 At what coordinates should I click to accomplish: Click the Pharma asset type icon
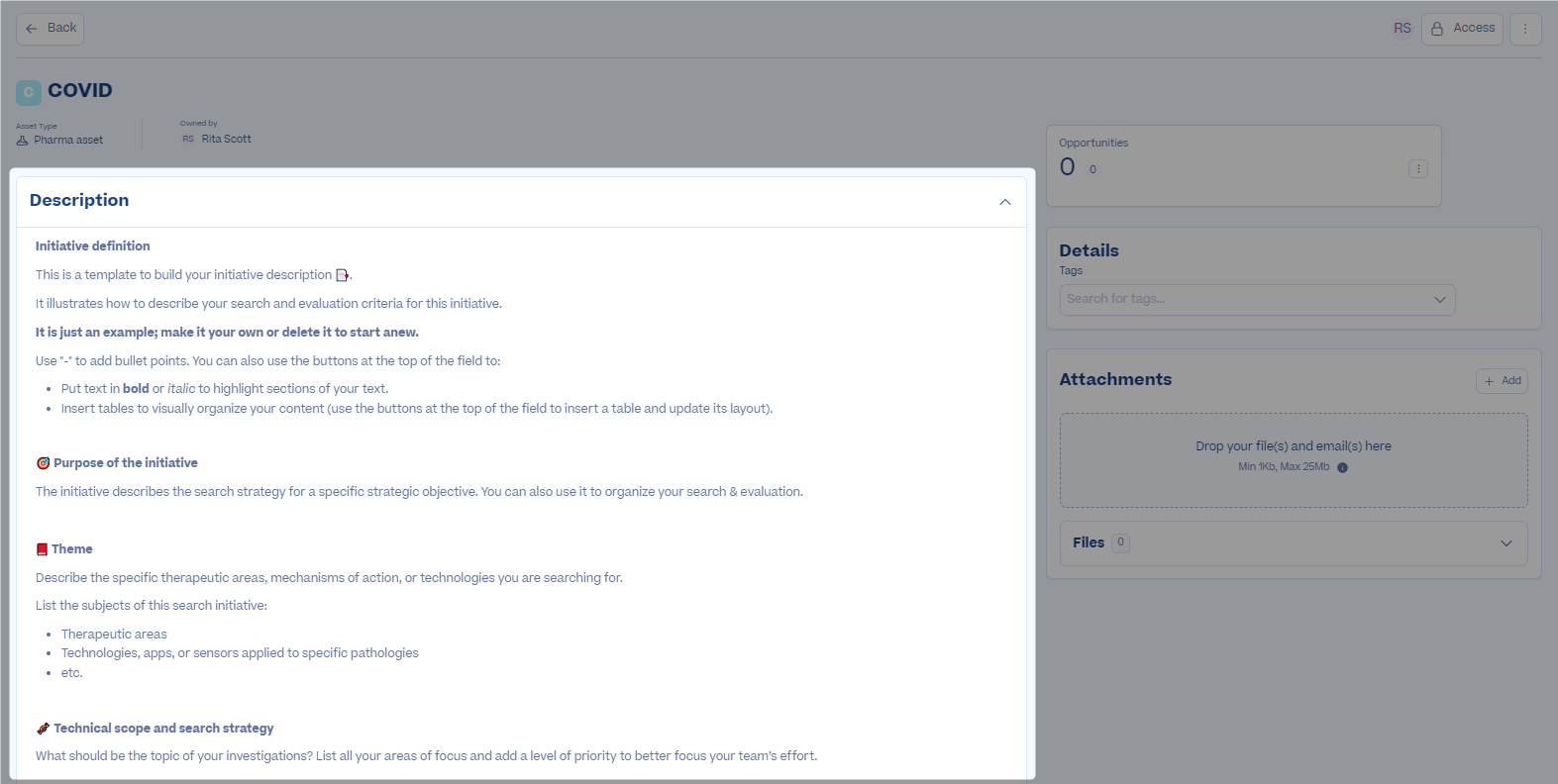23,141
